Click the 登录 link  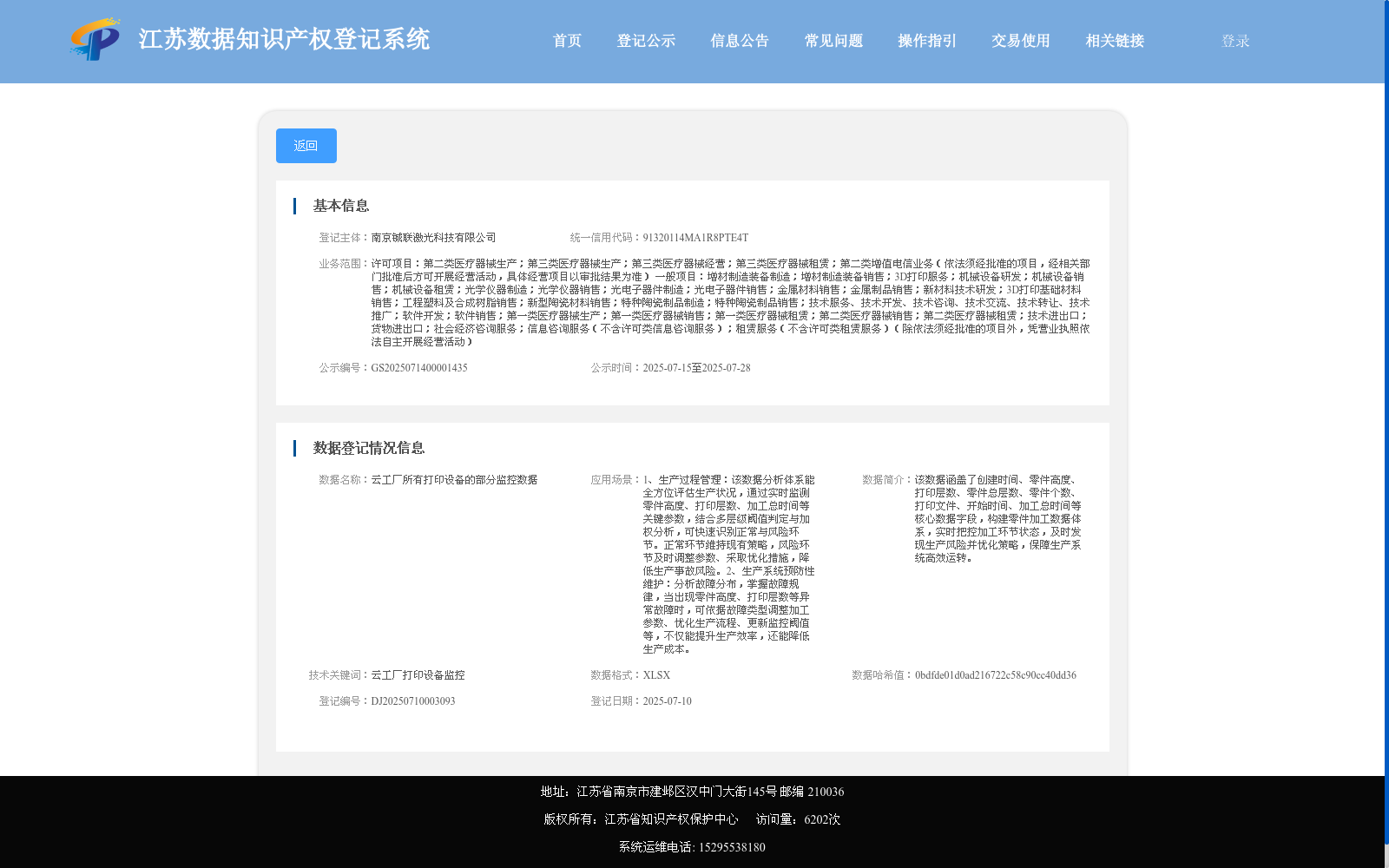pyautogui.click(x=1235, y=41)
